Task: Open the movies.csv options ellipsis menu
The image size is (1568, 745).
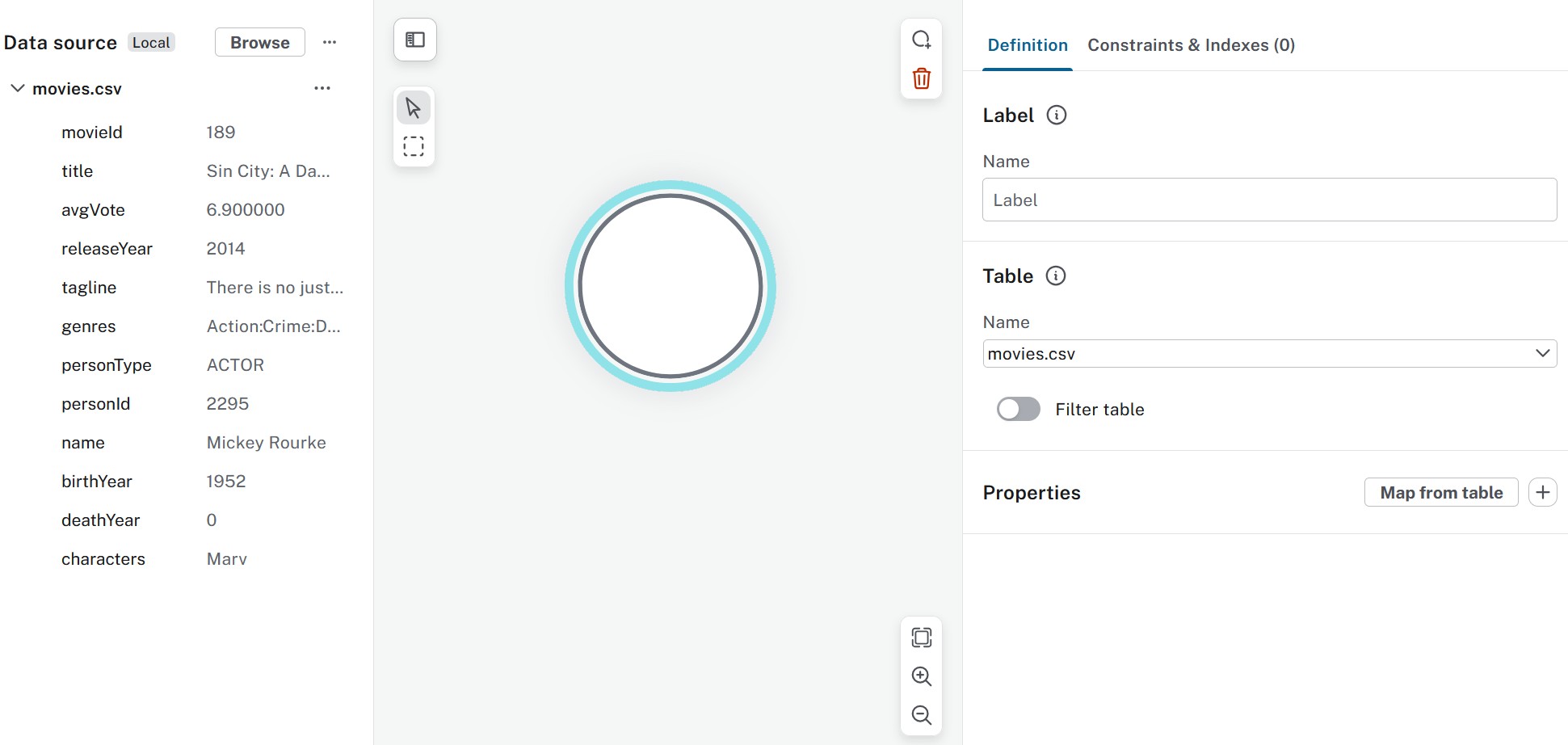Action: [x=322, y=88]
